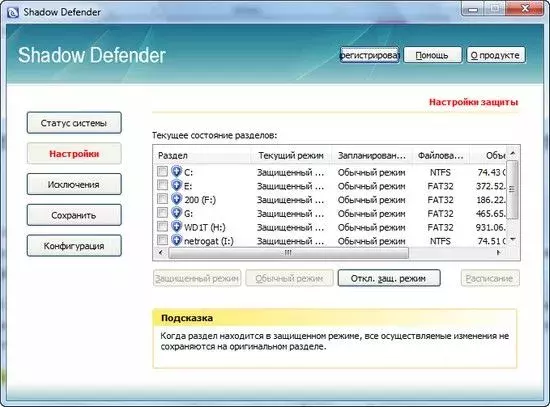Minimize the Shadow Defender window
Image resolution: width=550 pixels, height=407 pixels.
point(472,9)
